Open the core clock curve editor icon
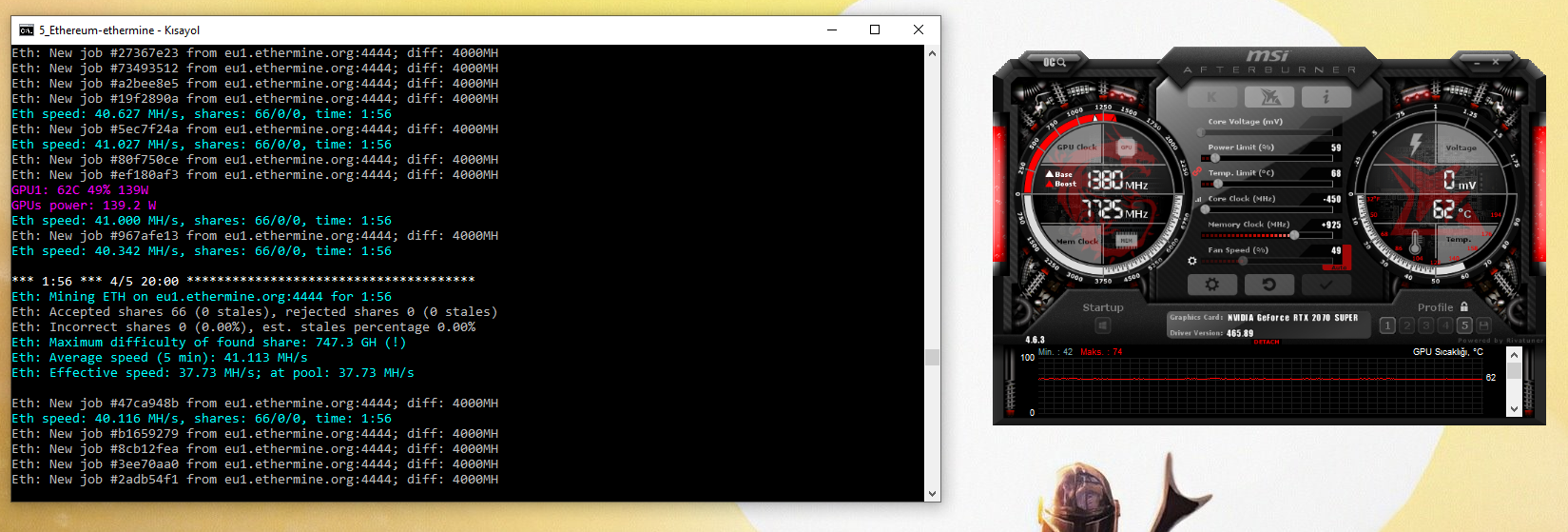Viewport: 1568px width, 532px height. (1198, 199)
